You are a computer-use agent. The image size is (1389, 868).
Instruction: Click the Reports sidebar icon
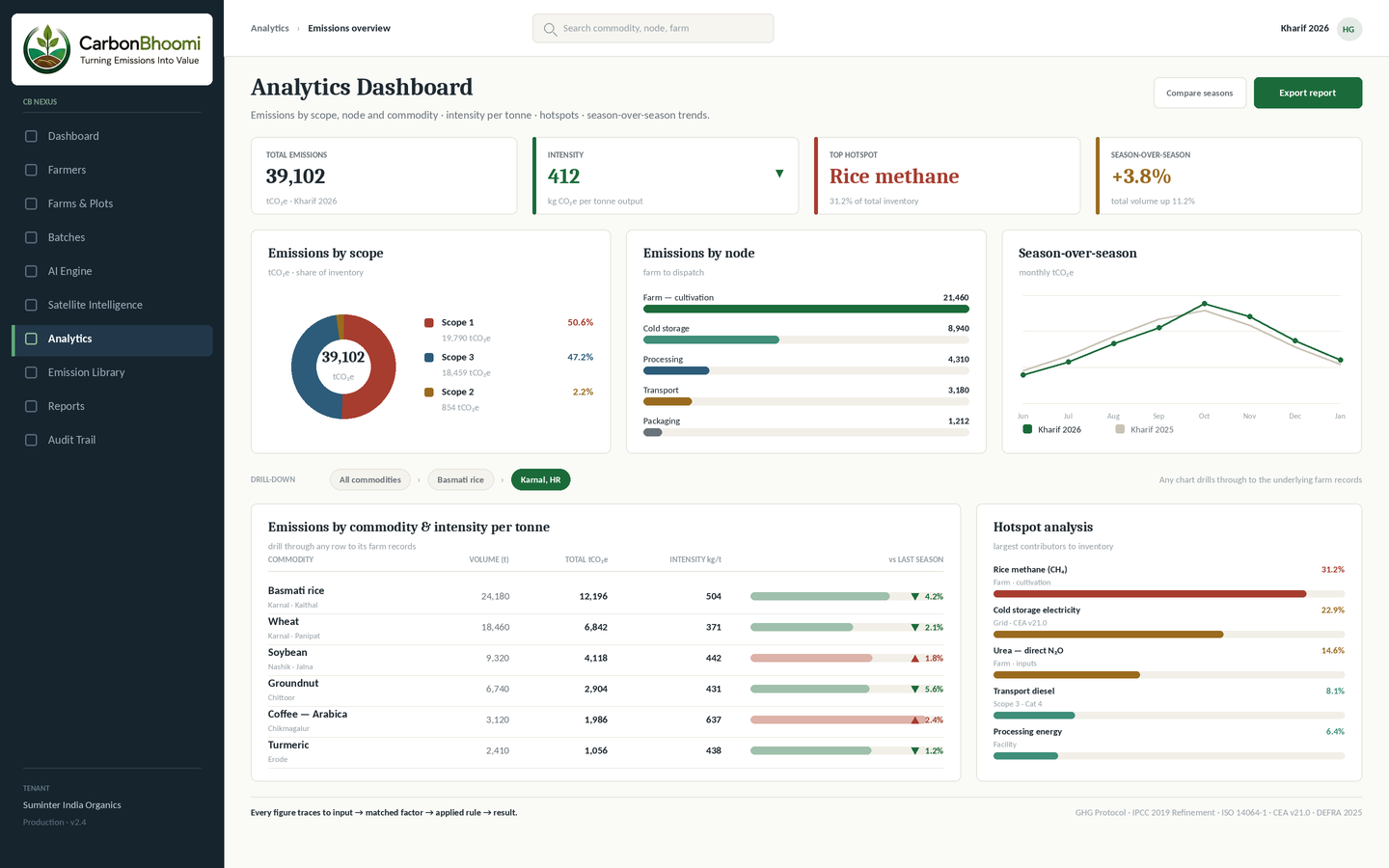(x=31, y=406)
